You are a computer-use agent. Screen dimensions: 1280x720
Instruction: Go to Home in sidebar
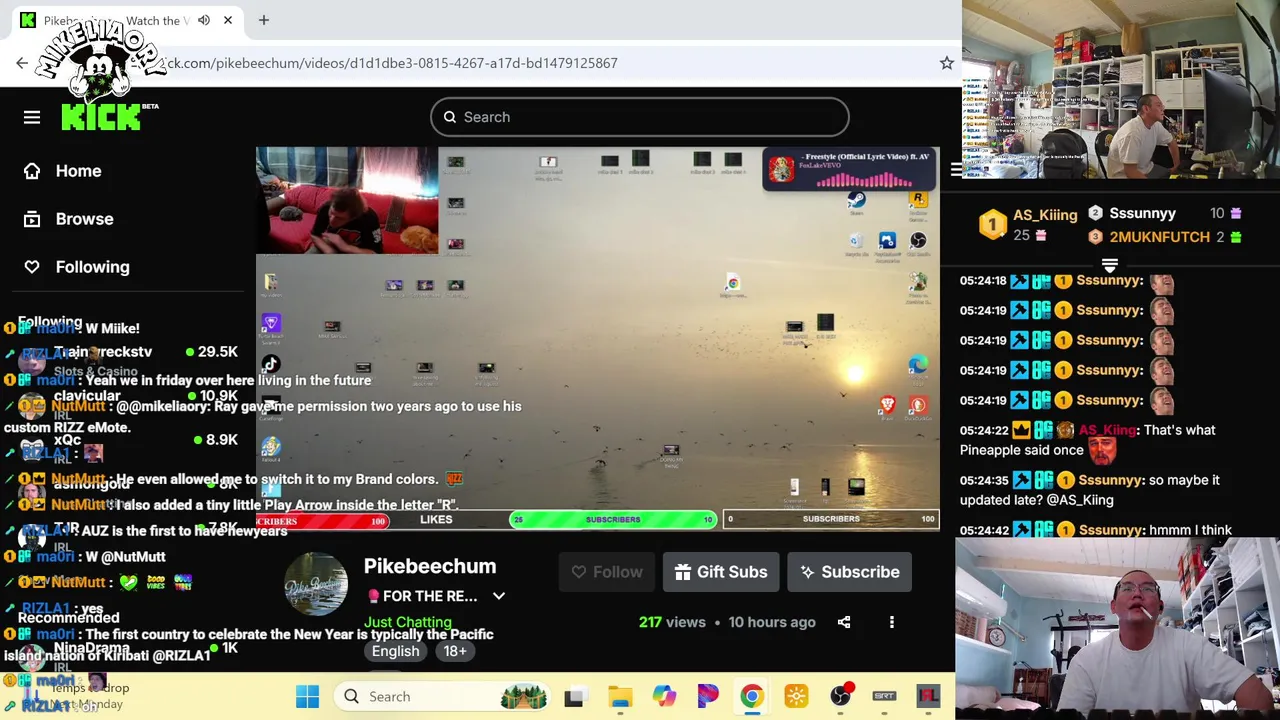(78, 171)
